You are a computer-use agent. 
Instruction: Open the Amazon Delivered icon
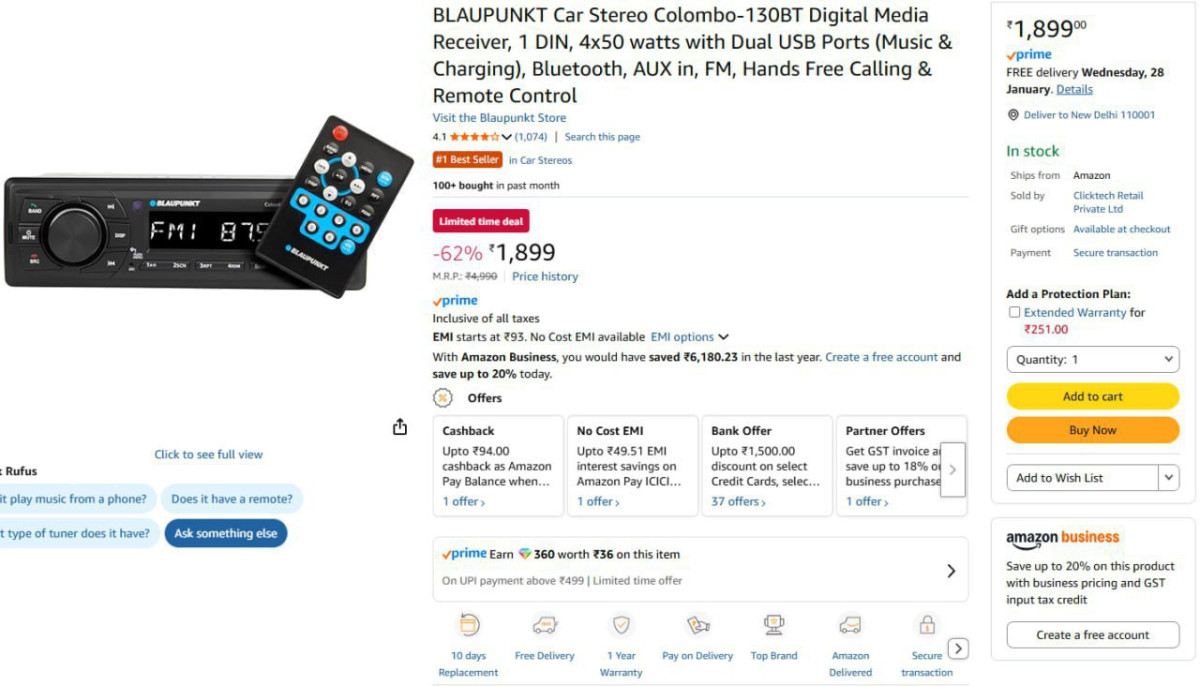coord(850,625)
